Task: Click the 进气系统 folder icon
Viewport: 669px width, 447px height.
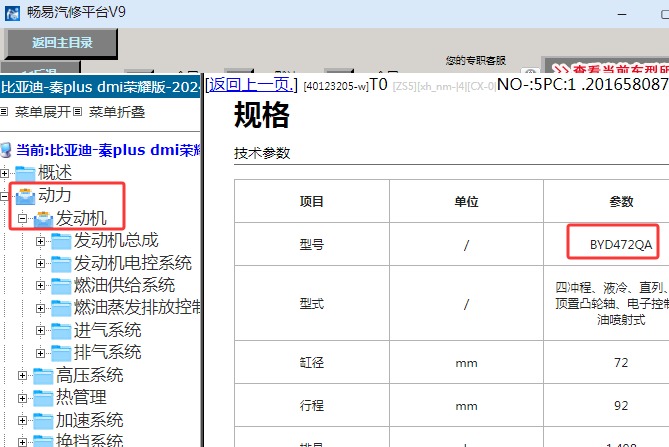Action: coord(61,331)
